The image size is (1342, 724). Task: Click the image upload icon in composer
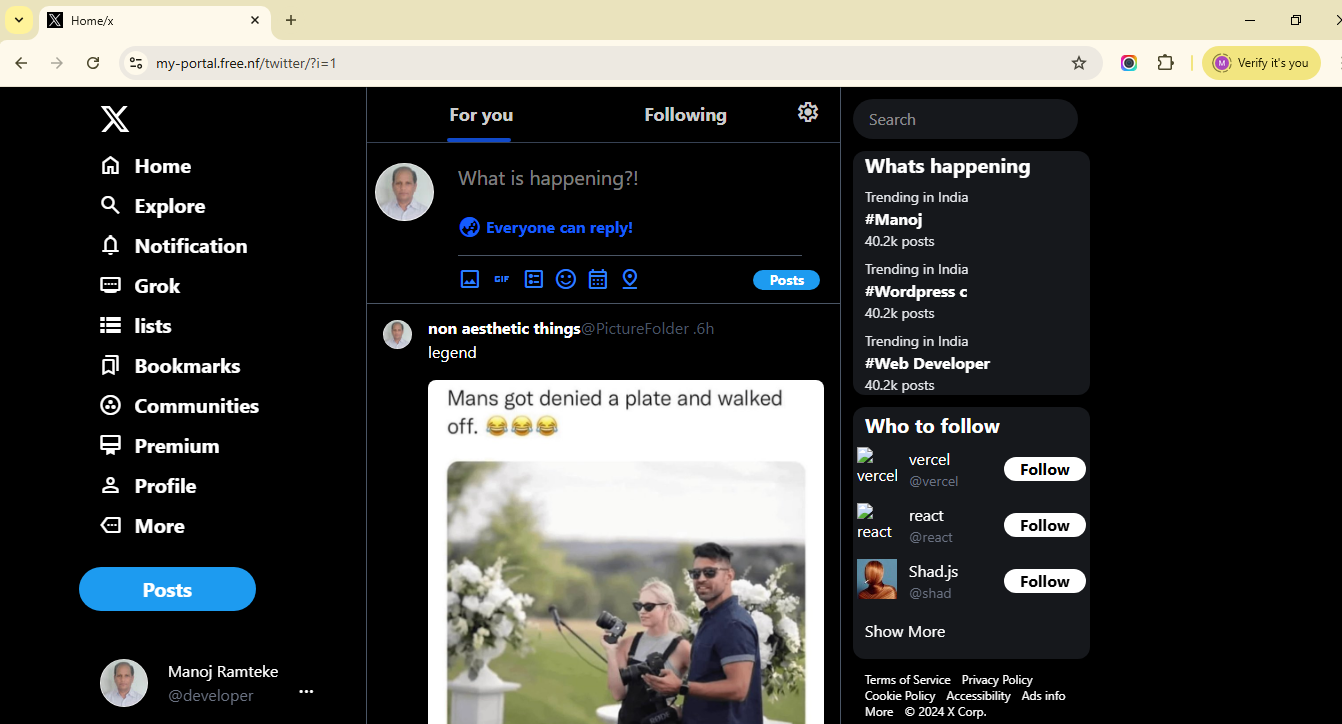point(470,279)
